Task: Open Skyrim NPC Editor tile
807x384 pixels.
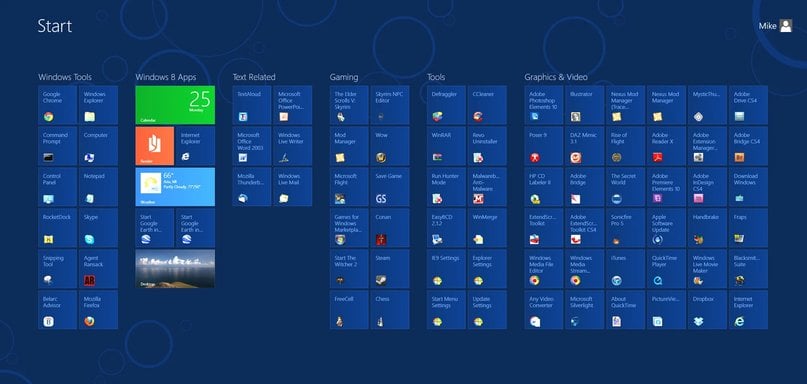Action: point(390,105)
